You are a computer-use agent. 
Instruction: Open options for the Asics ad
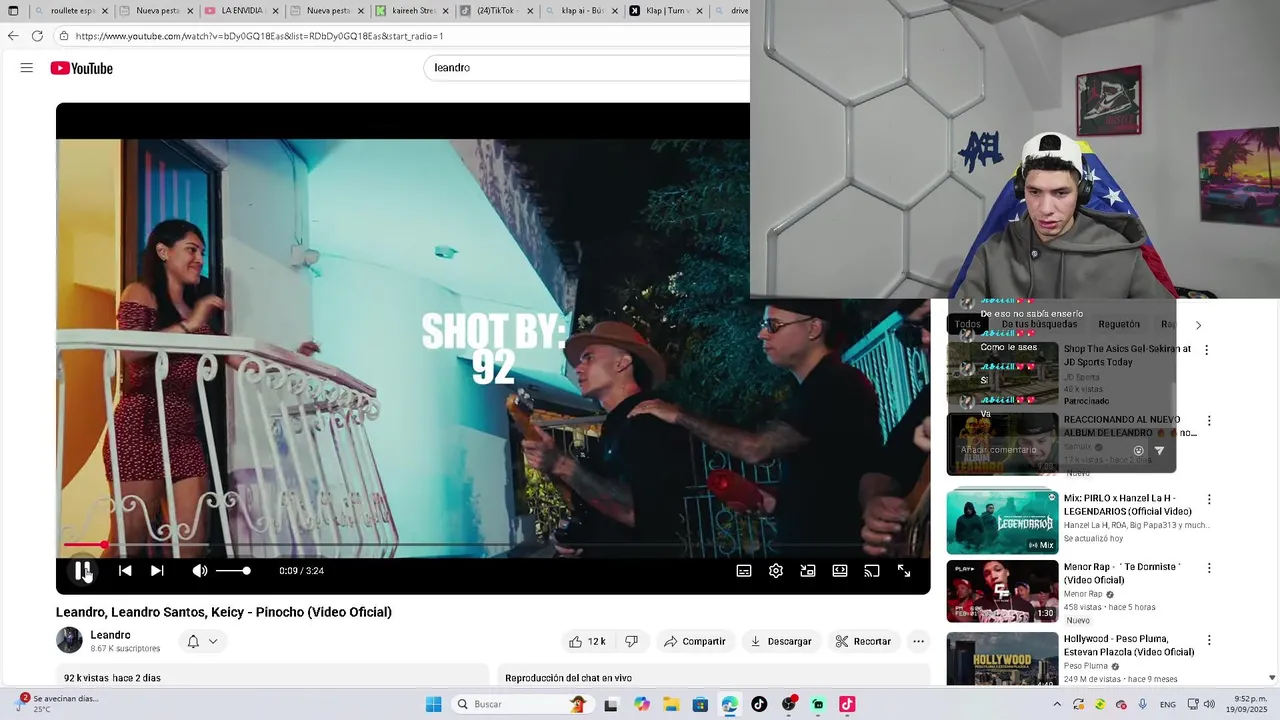[x=1206, y=350]
